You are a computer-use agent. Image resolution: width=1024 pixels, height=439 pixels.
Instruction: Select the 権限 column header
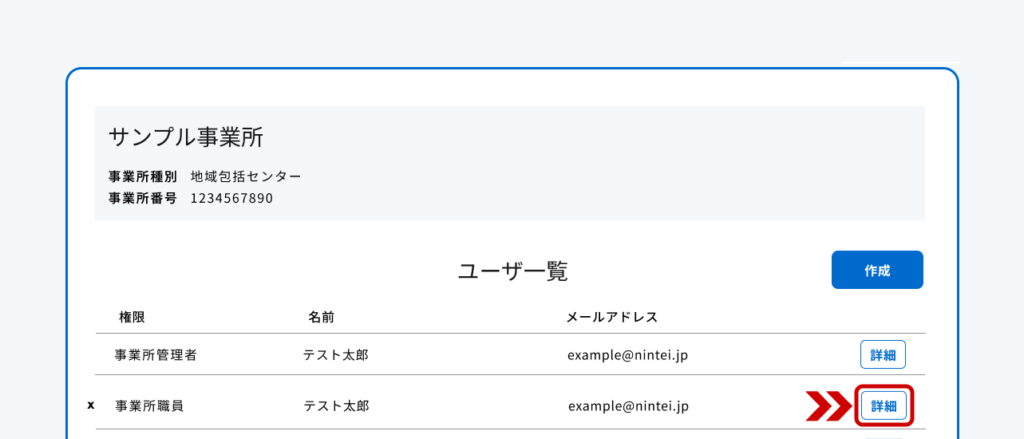click(132, 317)
